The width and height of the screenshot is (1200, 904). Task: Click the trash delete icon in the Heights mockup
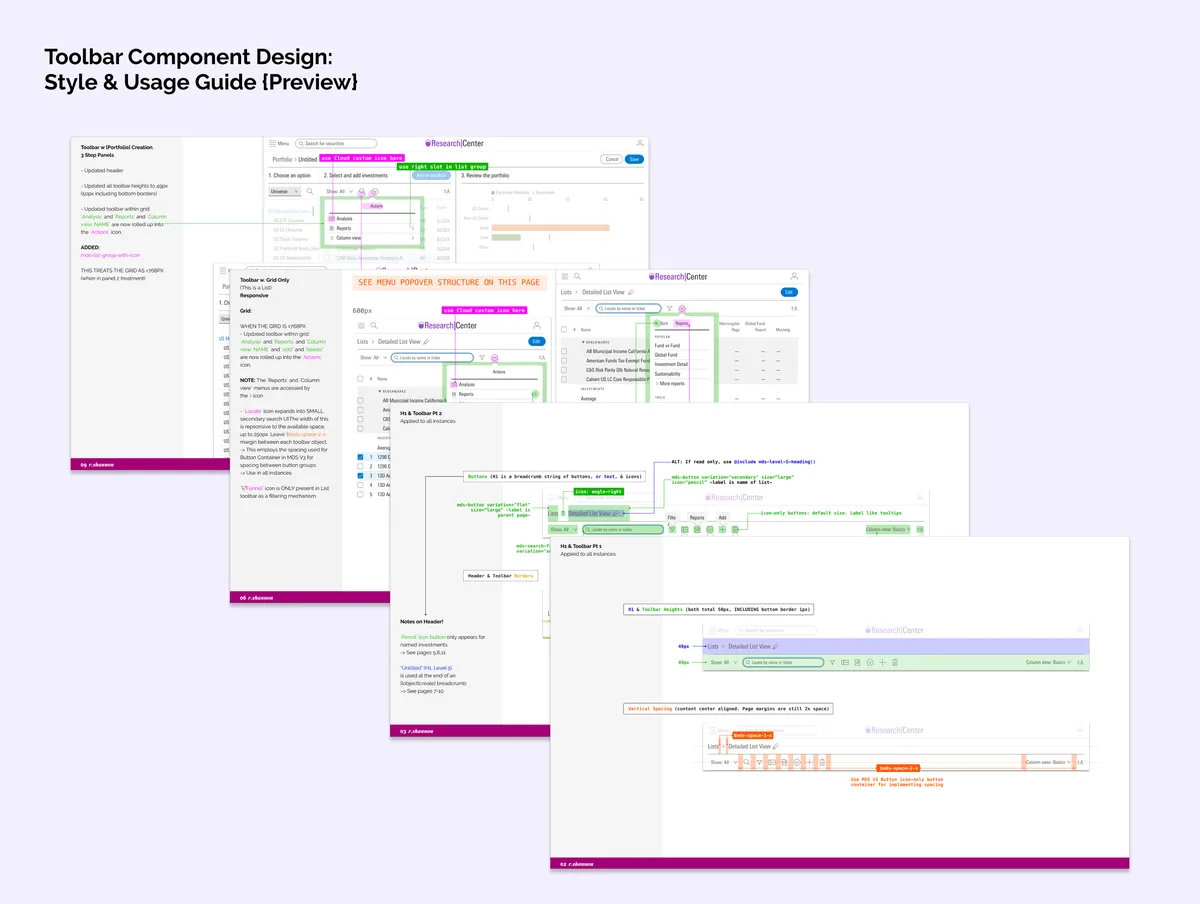pos(895,663)
